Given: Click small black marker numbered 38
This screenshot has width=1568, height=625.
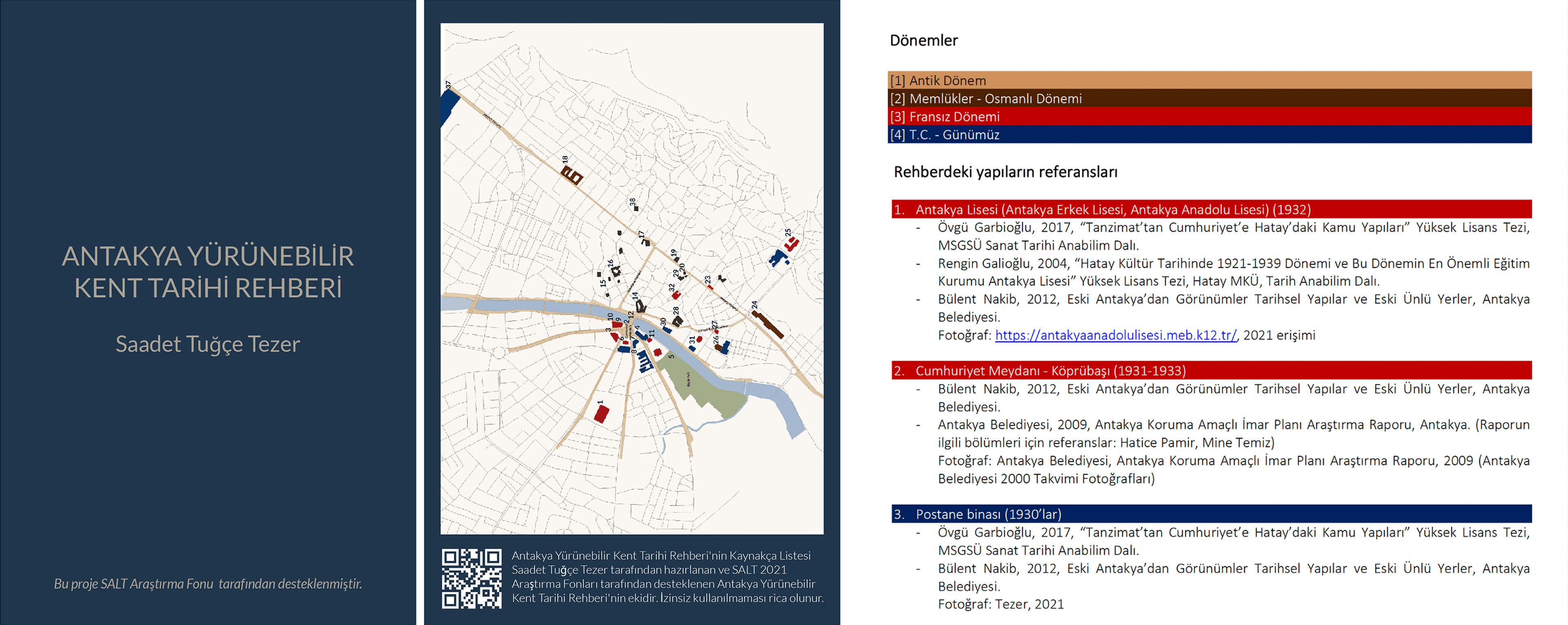Looking at the screenshot, I should coord(636,208).
